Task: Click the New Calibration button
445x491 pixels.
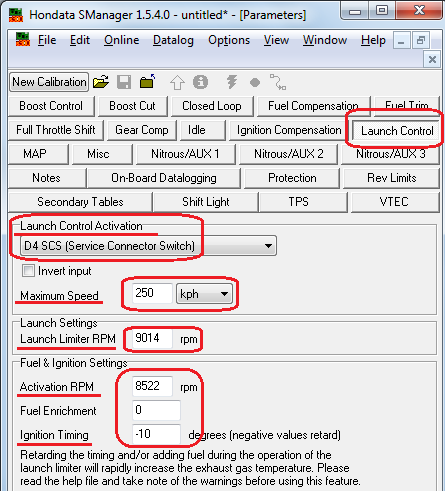Action: coord(49,82)
